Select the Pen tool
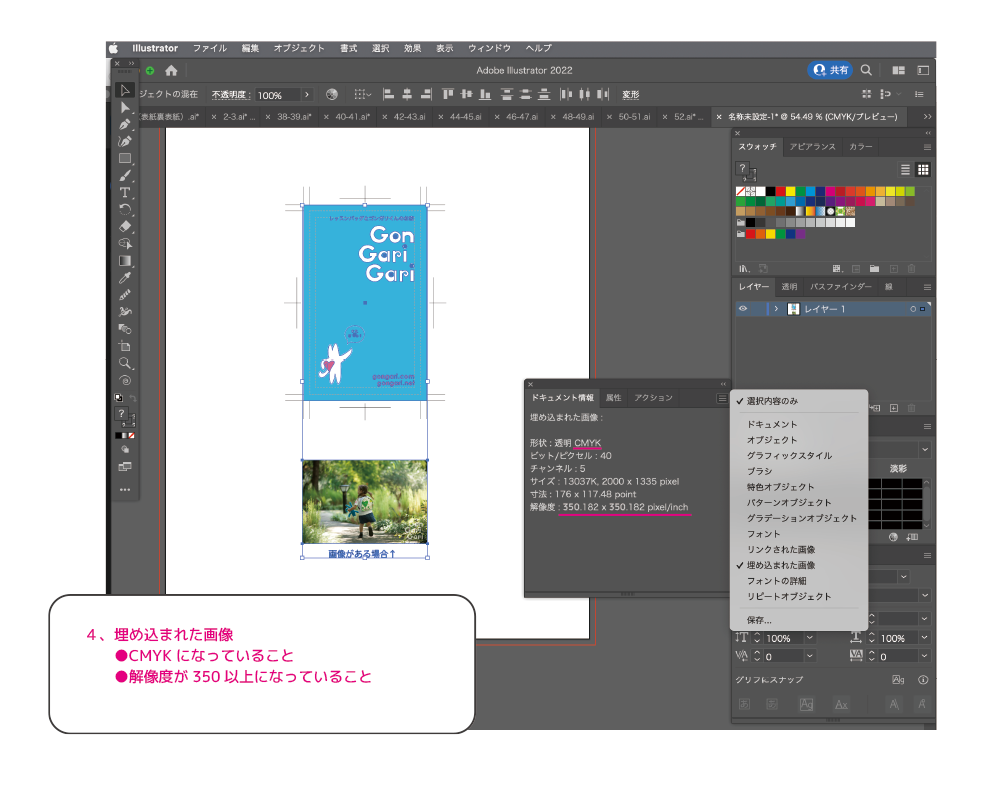Screen dimensions: 1000x801 click(x=125, y=124)
